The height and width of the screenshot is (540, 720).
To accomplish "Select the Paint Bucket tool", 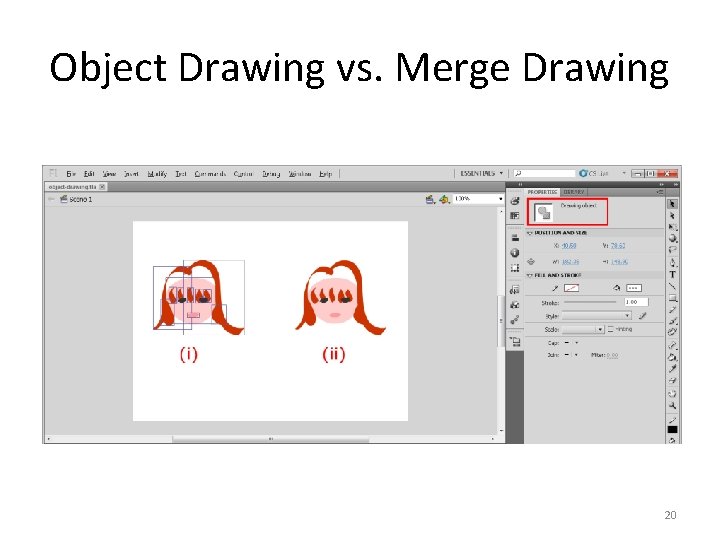I will coord(672,357).
